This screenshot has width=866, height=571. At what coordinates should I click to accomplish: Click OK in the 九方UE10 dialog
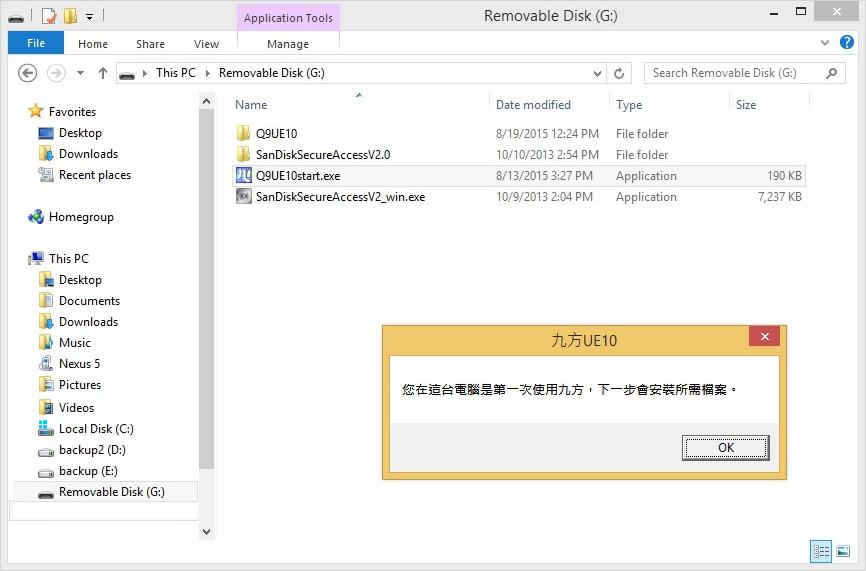coord(726,447)
